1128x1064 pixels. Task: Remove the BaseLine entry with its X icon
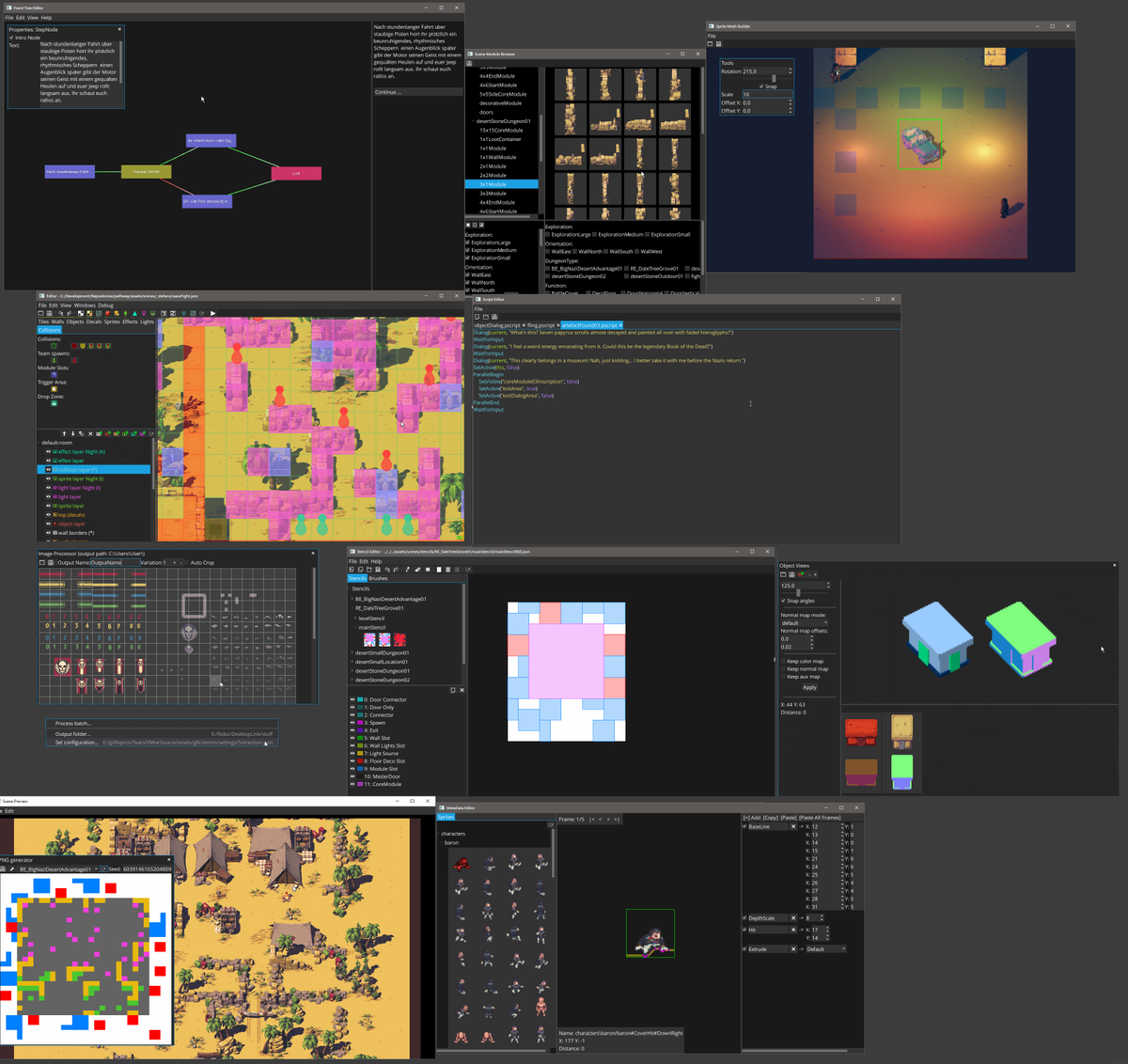pyautogui.click(x=793, y=826)
